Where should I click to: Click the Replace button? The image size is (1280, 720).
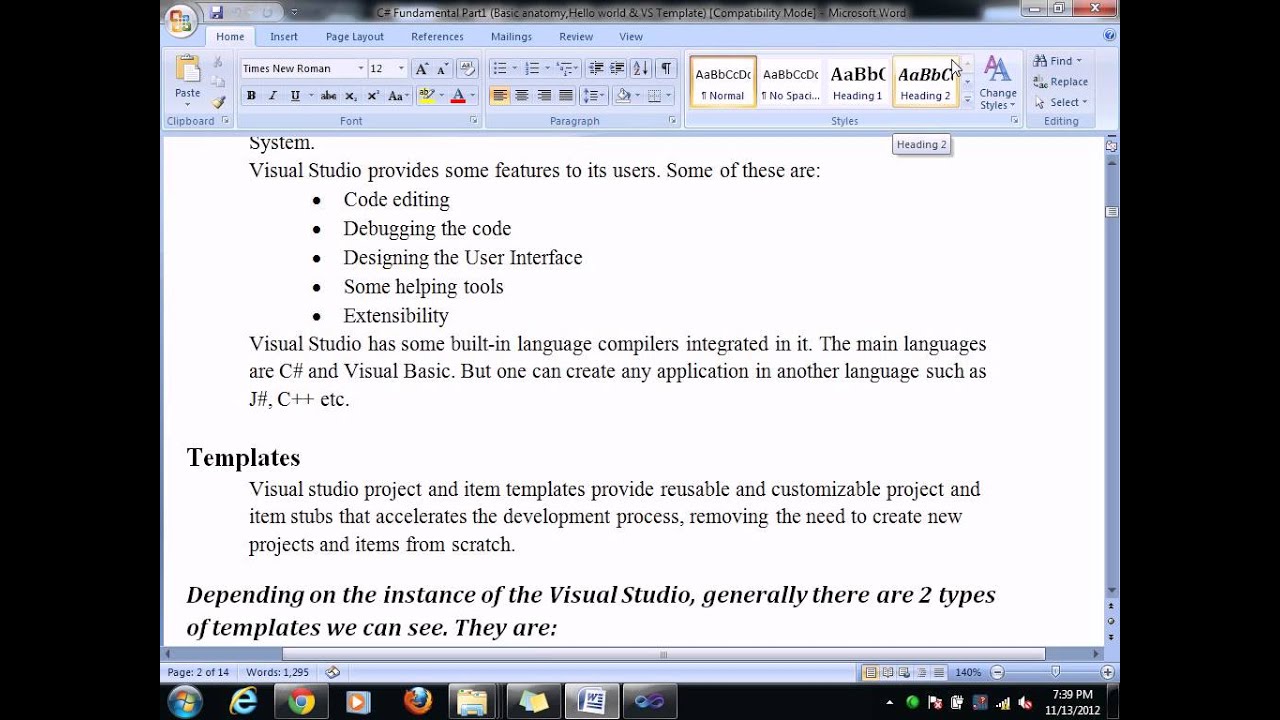pos(1061,82)
